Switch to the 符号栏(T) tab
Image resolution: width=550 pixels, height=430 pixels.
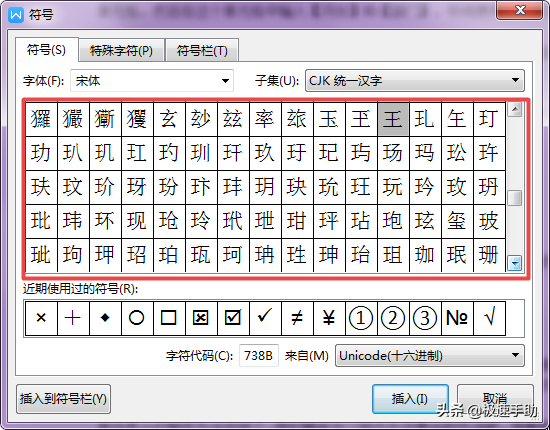(x=202, y=51)
